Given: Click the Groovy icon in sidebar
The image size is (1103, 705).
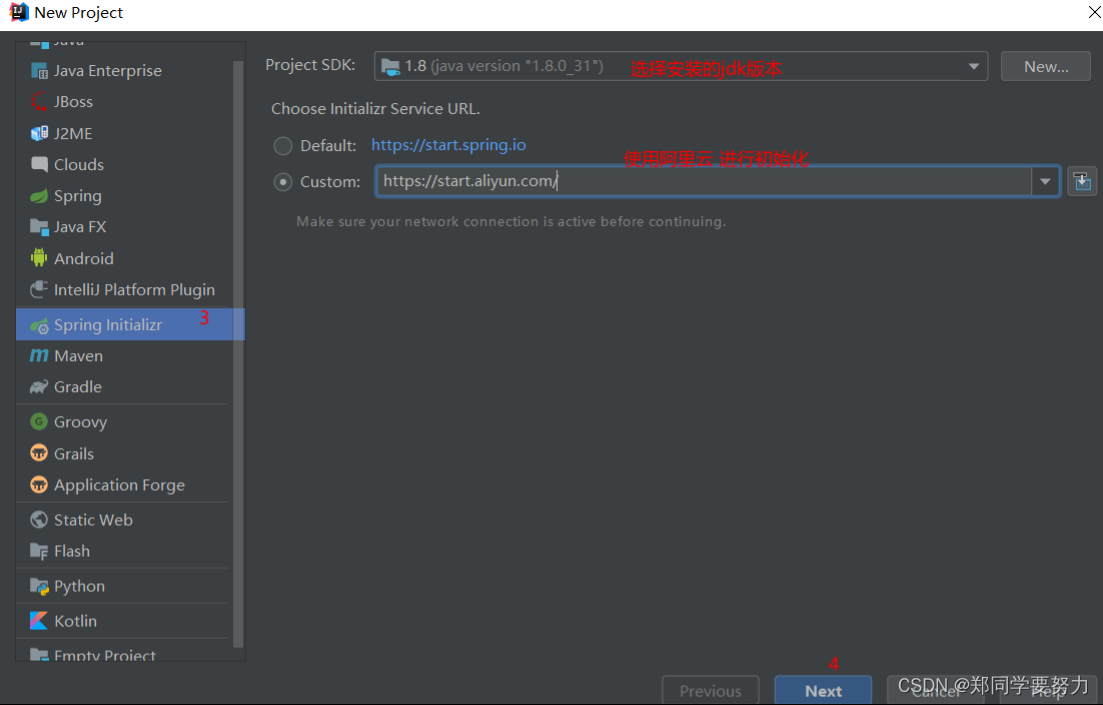Looking at the screenshot, I should click(x=39, y=422).
